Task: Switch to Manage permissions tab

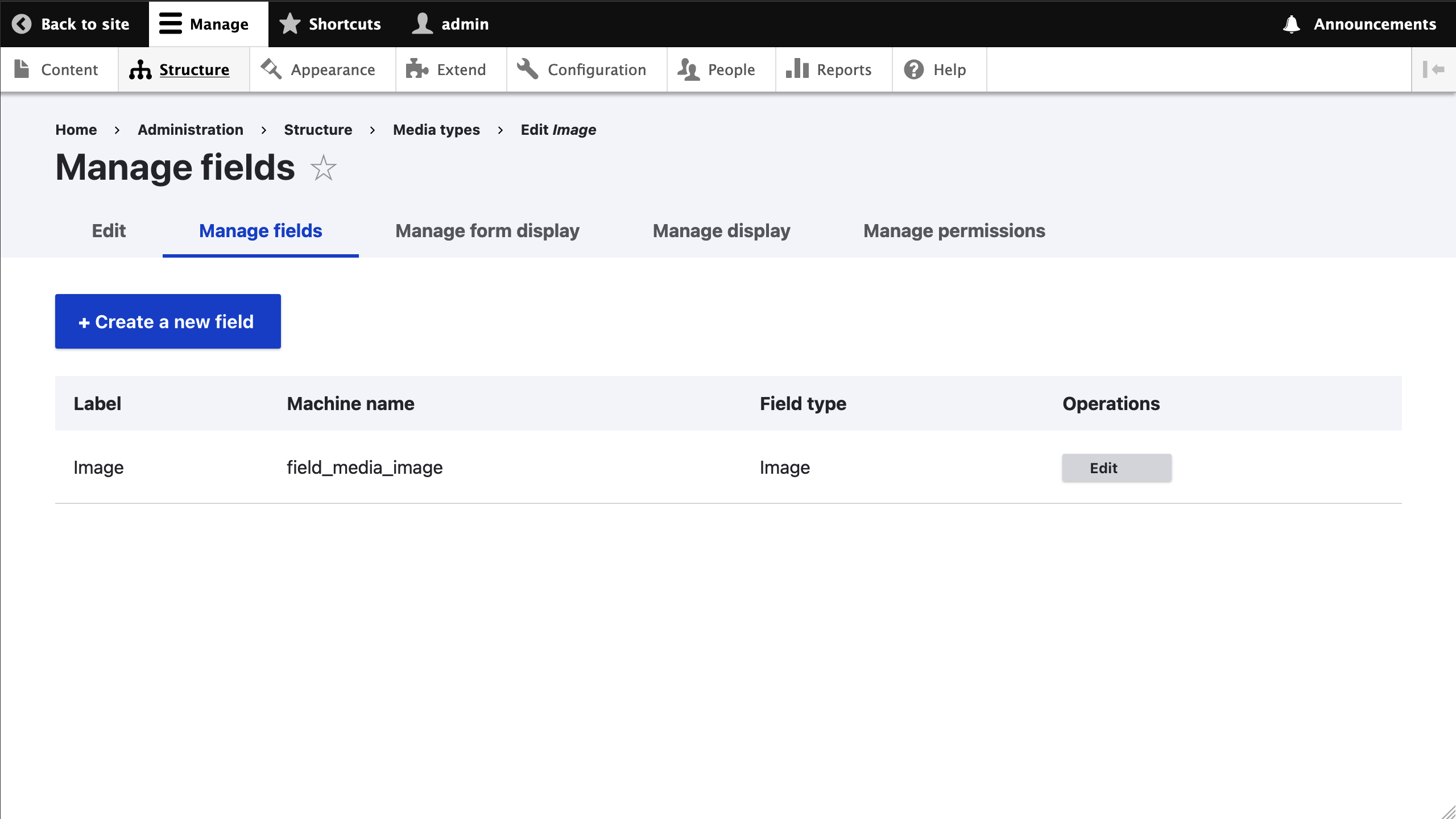Action: pyautogui.click(x=954, y=231)
